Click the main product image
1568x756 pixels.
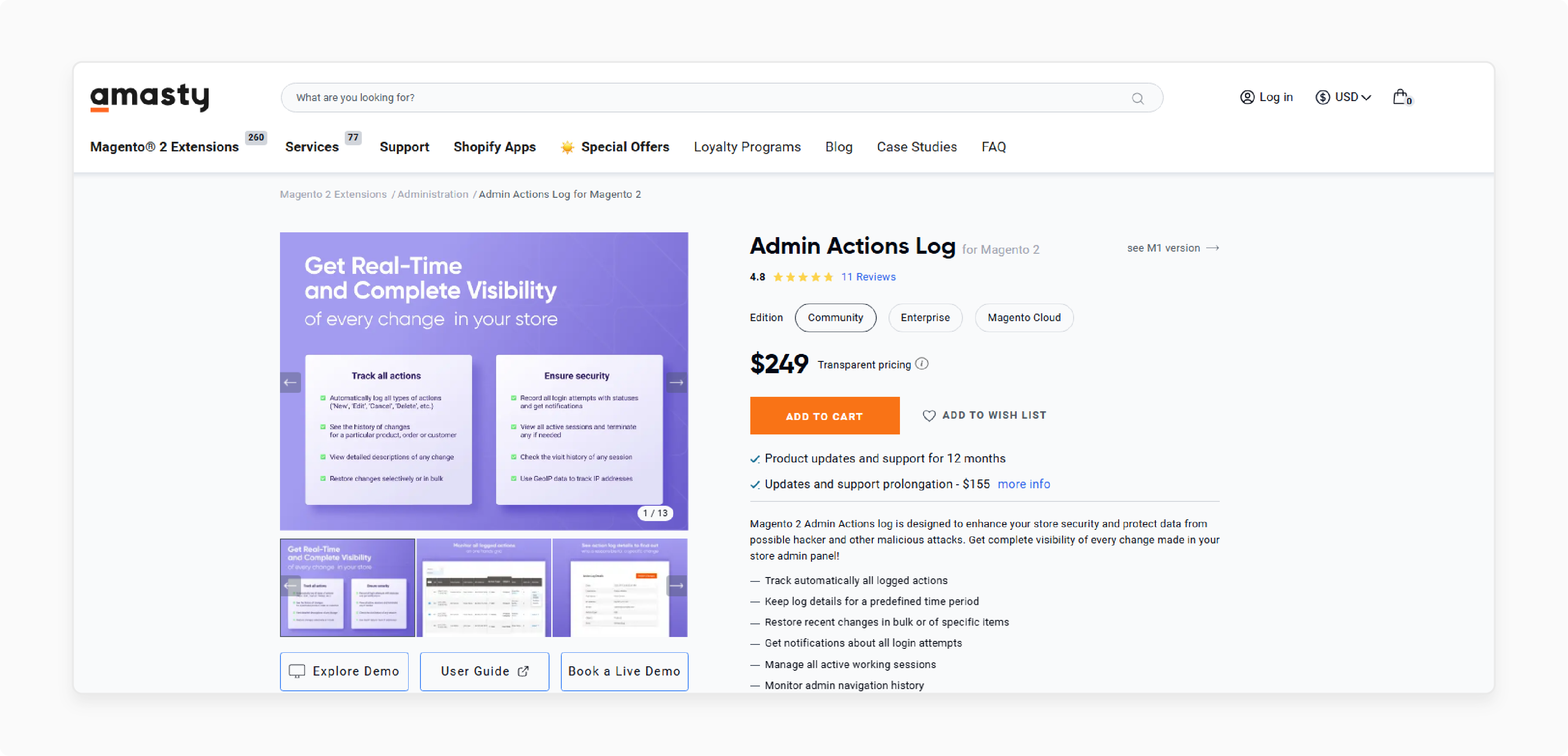pyautogui.click(x=484, y=381)
